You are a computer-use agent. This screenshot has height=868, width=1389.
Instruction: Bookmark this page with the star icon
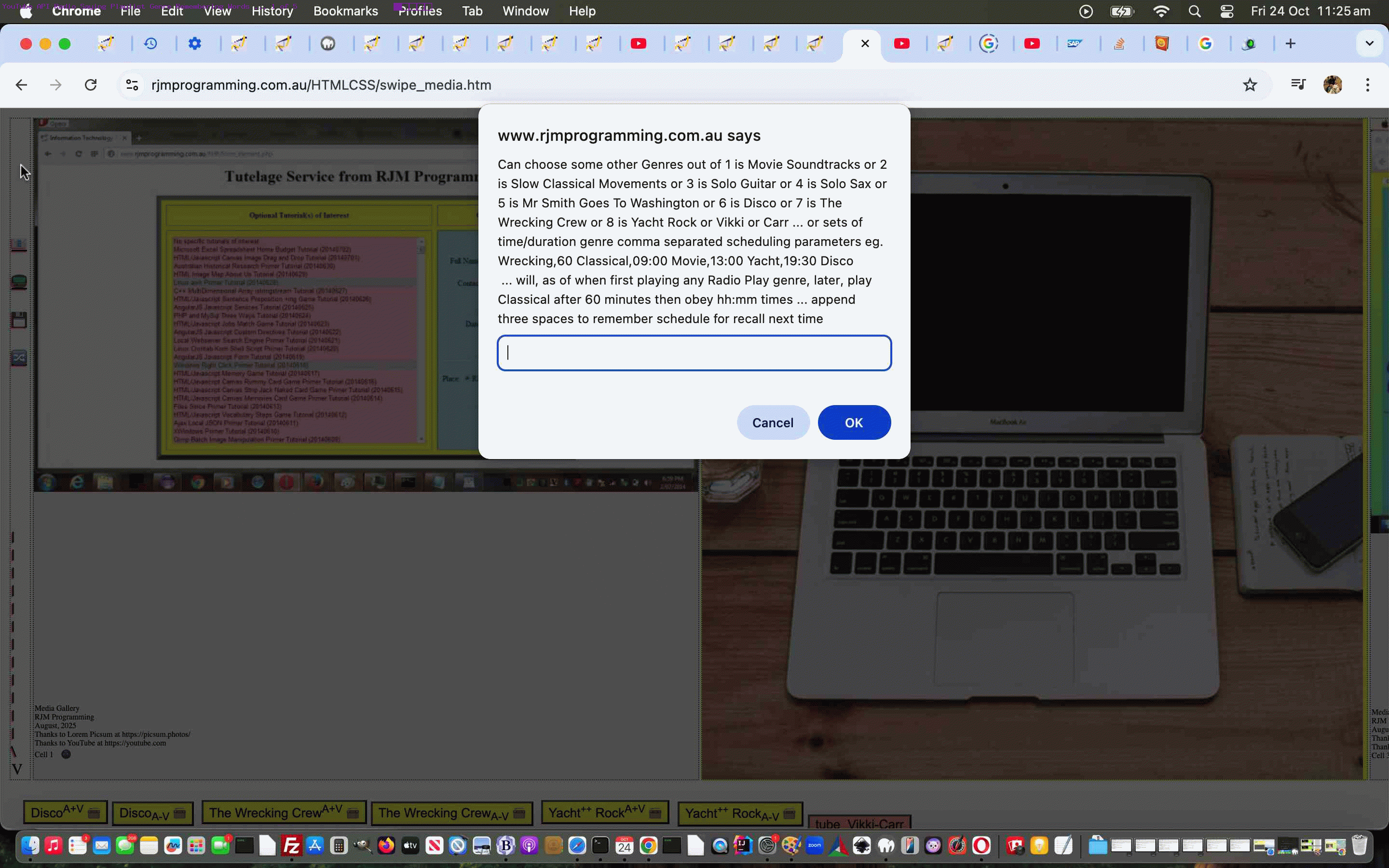1250,85
